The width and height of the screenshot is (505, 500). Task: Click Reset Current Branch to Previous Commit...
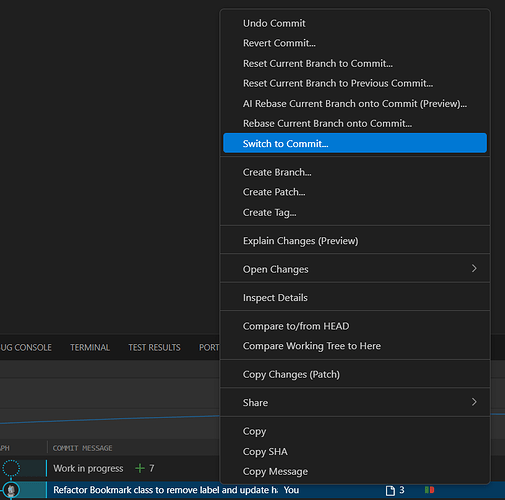(355, 83)
